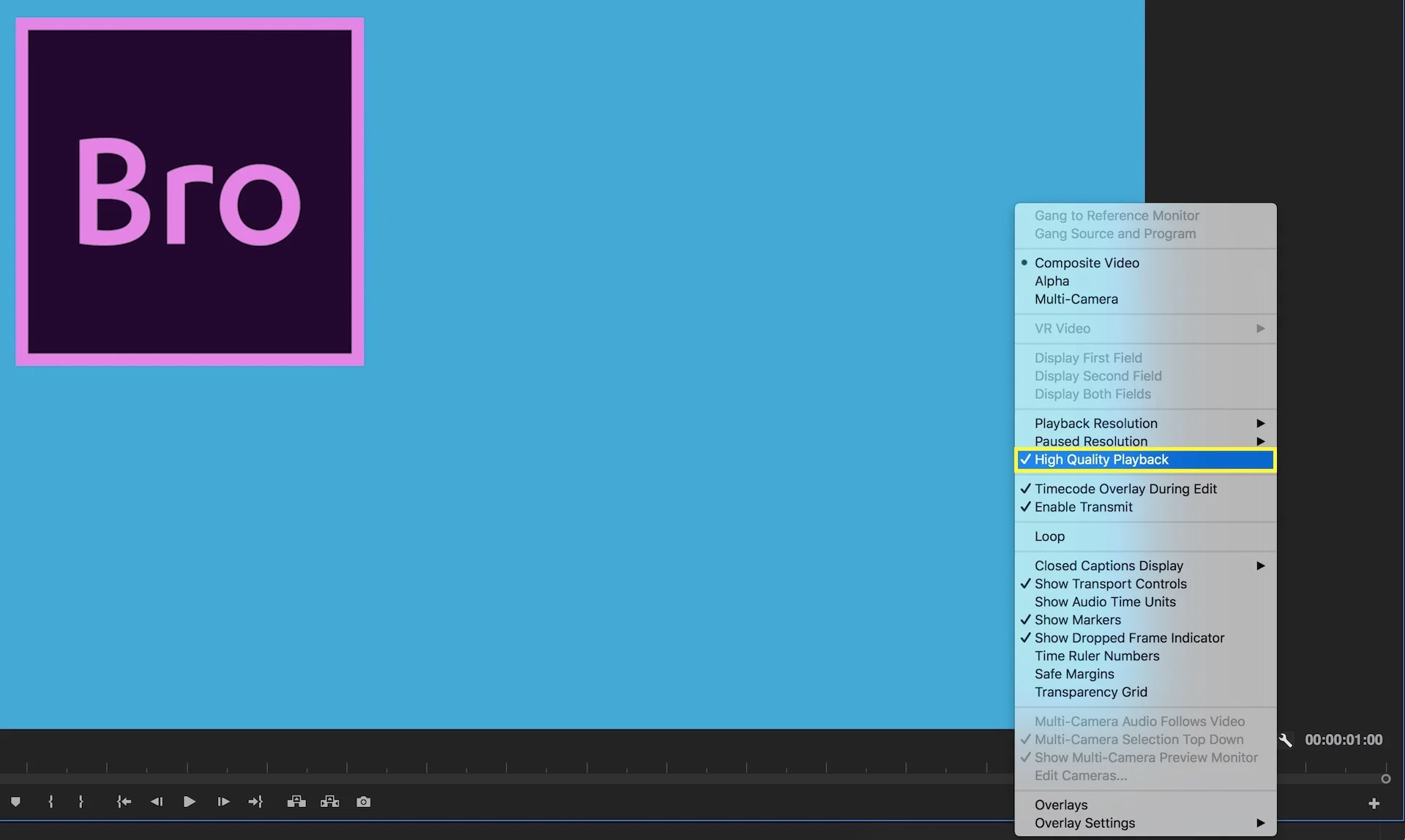Uncheck Enable Transmit
This screenshot has width=1405, height=840.
click(1083, 506)
